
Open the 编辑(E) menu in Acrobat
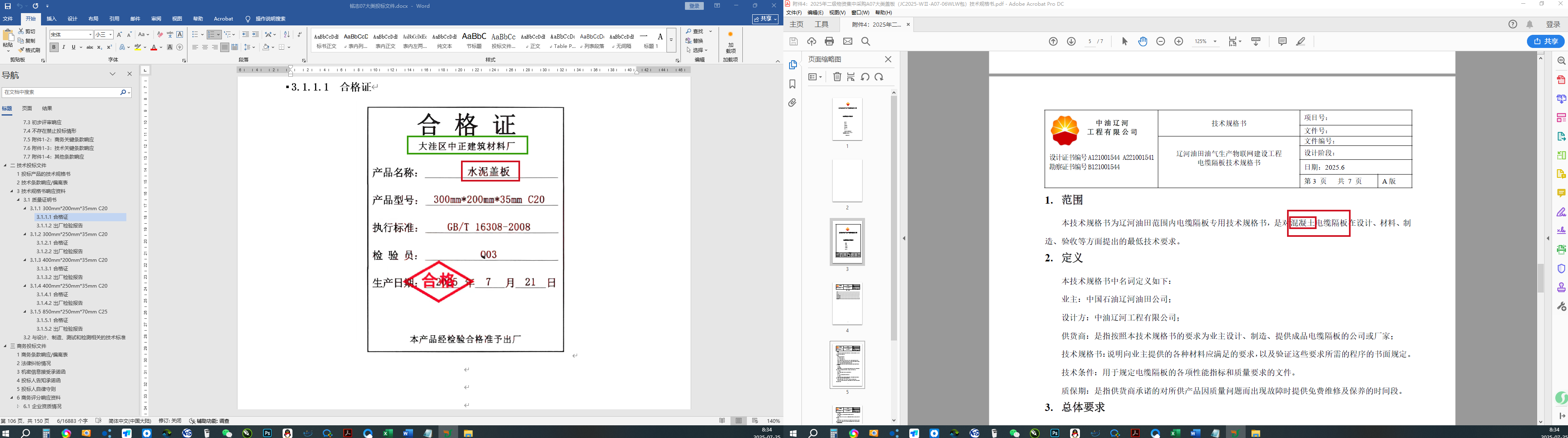[815, 12]
